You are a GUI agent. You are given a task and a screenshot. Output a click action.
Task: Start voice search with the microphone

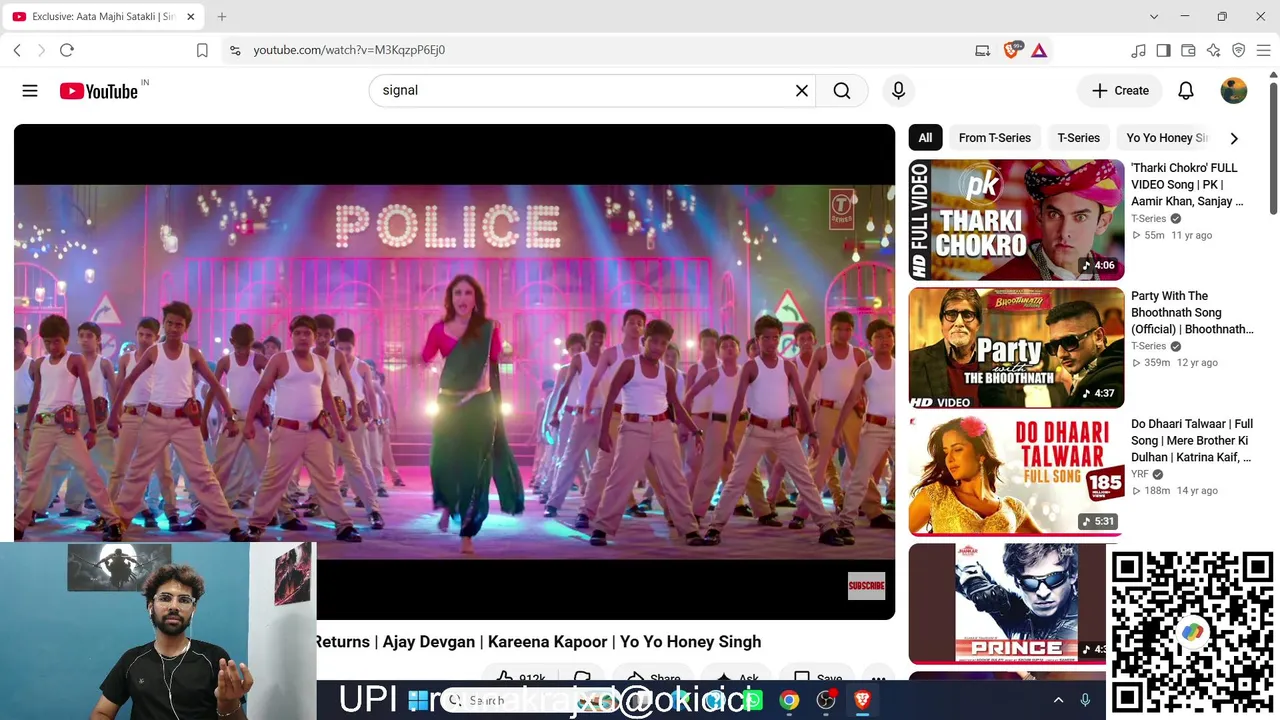(x=898, y=91)
